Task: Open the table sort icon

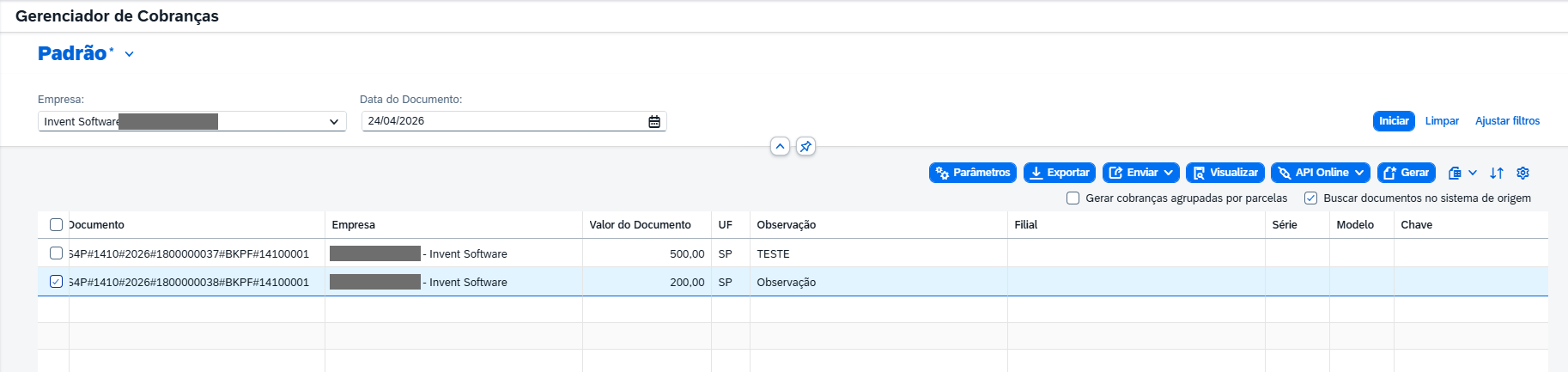Action: [x=1497, y=173]
